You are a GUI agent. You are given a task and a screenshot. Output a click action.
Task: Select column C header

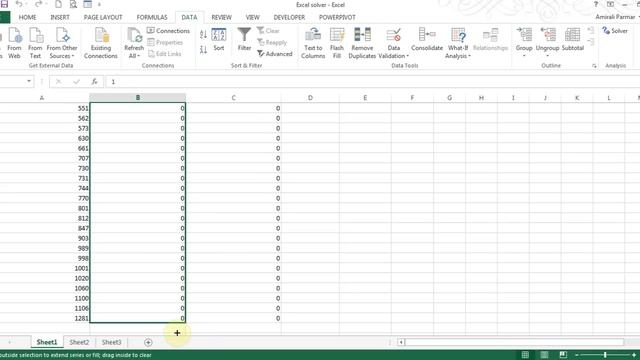pyautogui.click(x=233, y=98)
